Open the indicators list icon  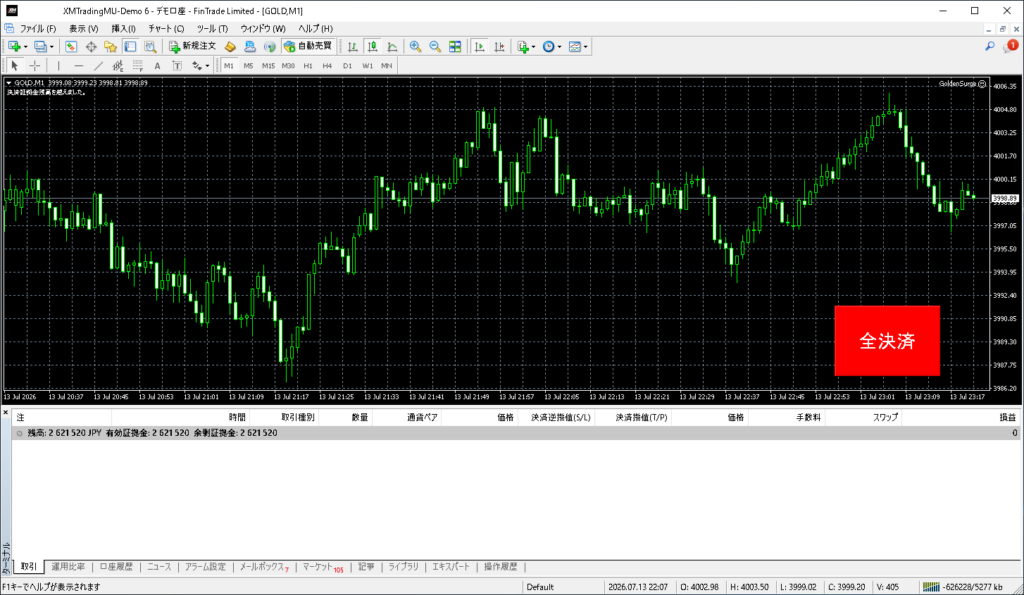522,46
